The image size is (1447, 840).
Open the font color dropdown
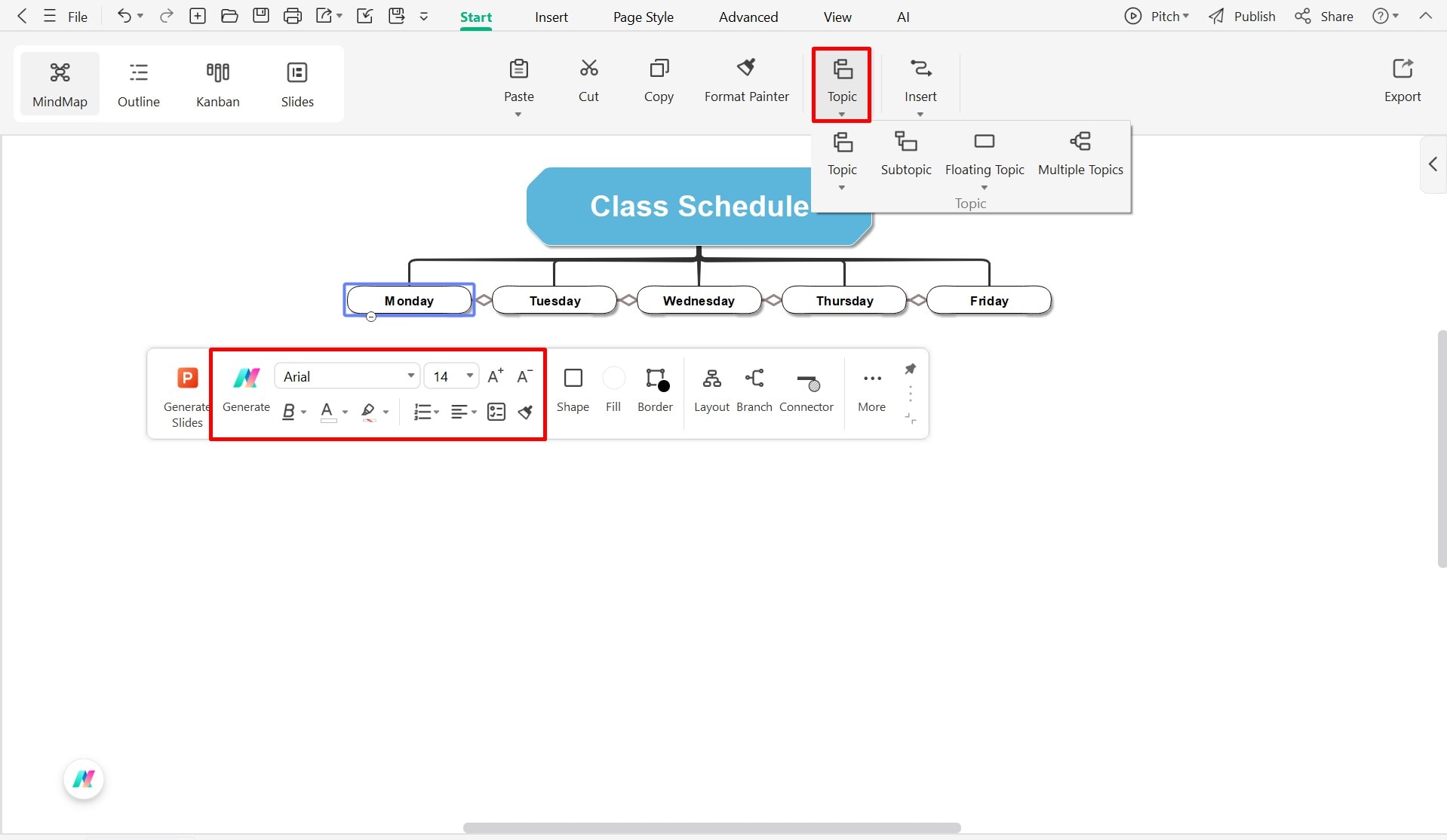(345, 412)
